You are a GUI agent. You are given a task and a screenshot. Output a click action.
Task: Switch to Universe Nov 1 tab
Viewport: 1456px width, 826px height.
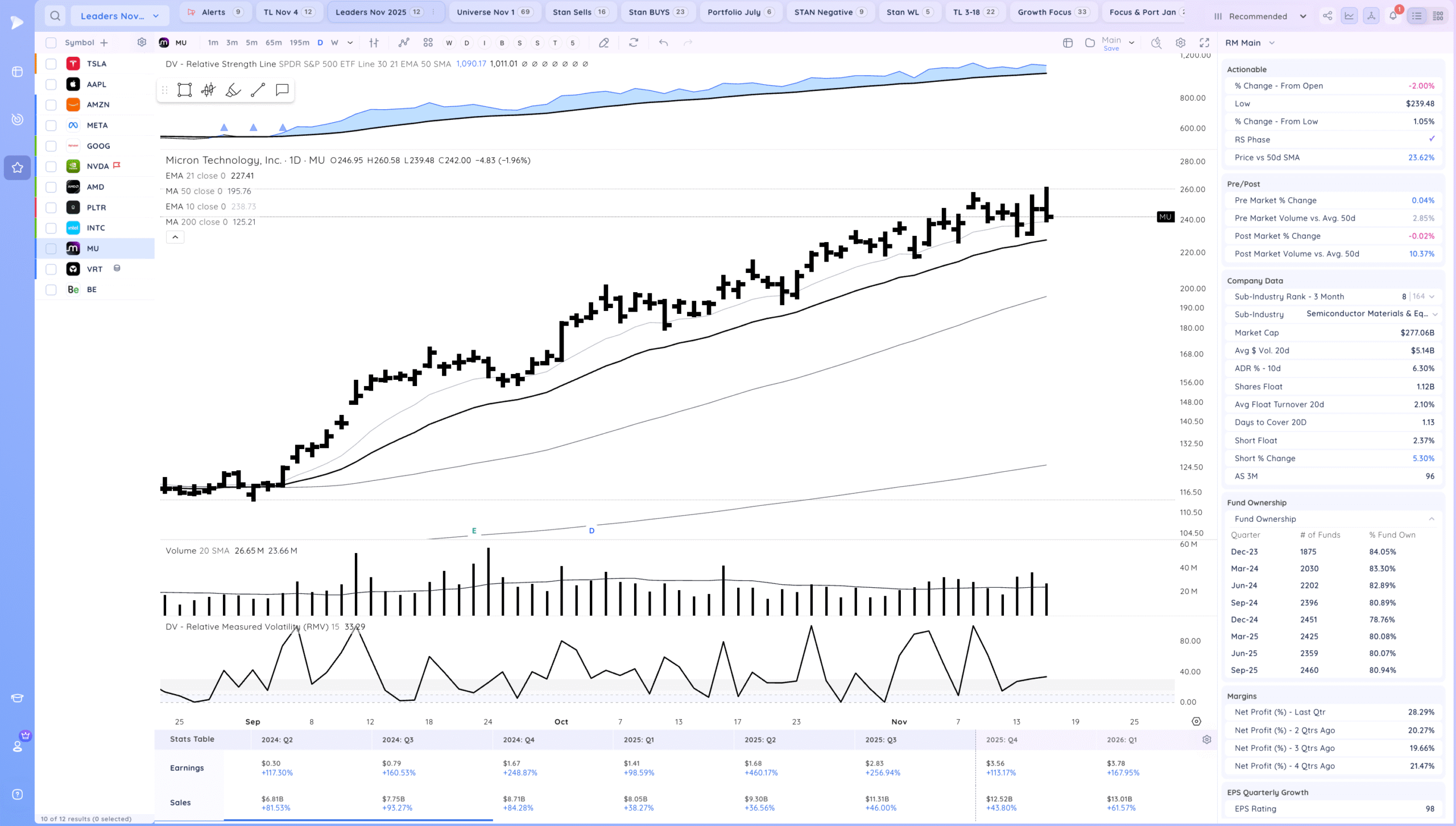pos(493,12)
